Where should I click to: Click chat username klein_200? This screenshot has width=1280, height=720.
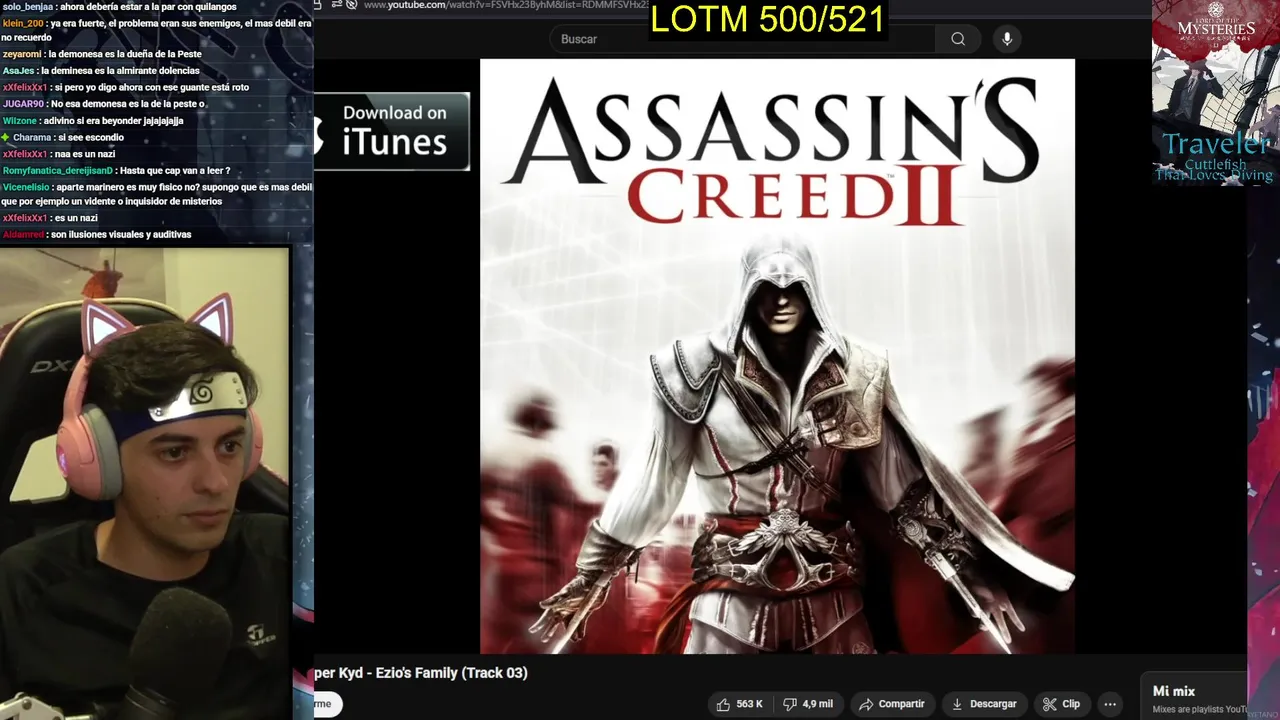pos(22,23)
